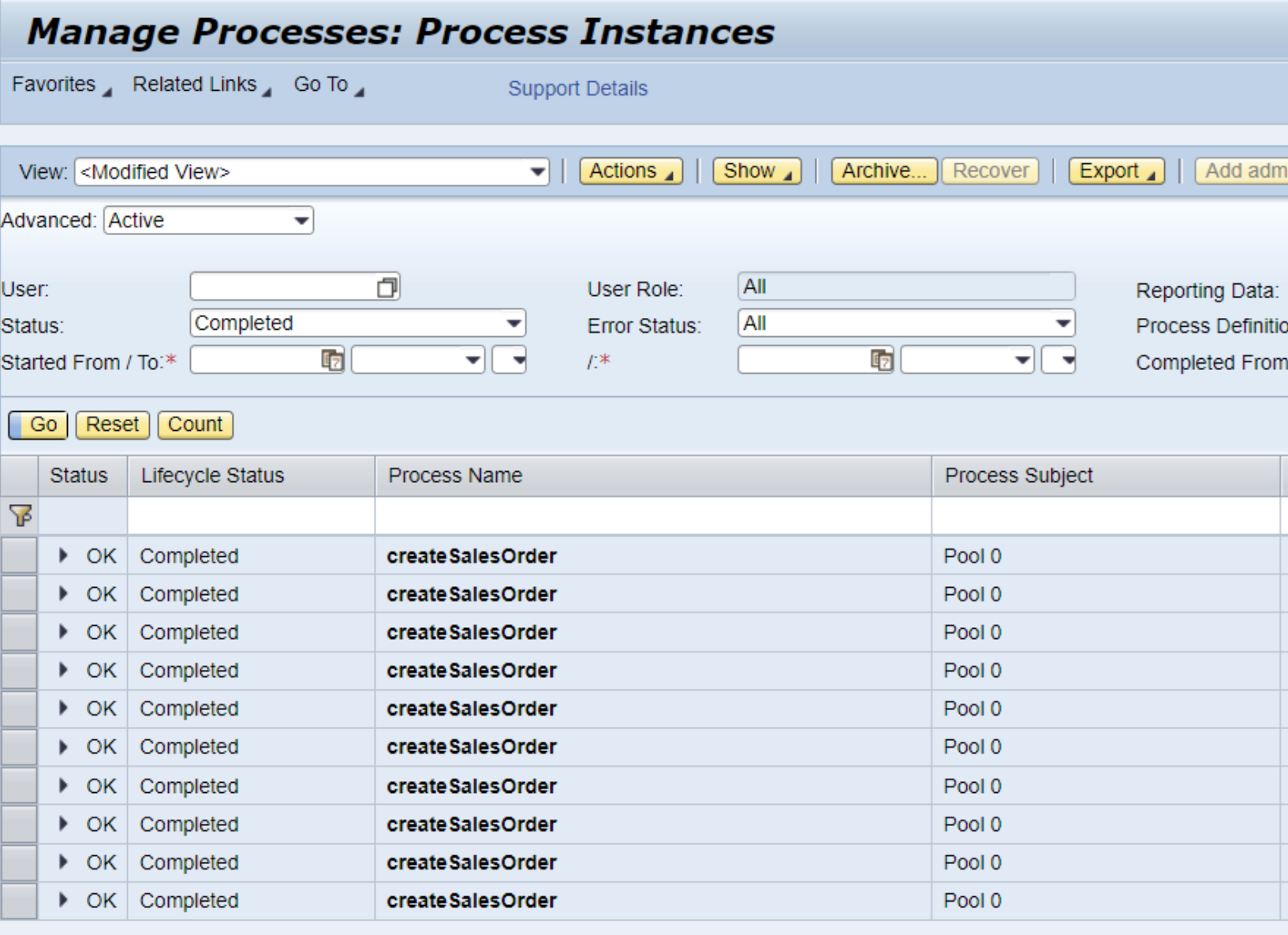
Task: Open the last createSalesOrder process name
Action: [472, 900]
